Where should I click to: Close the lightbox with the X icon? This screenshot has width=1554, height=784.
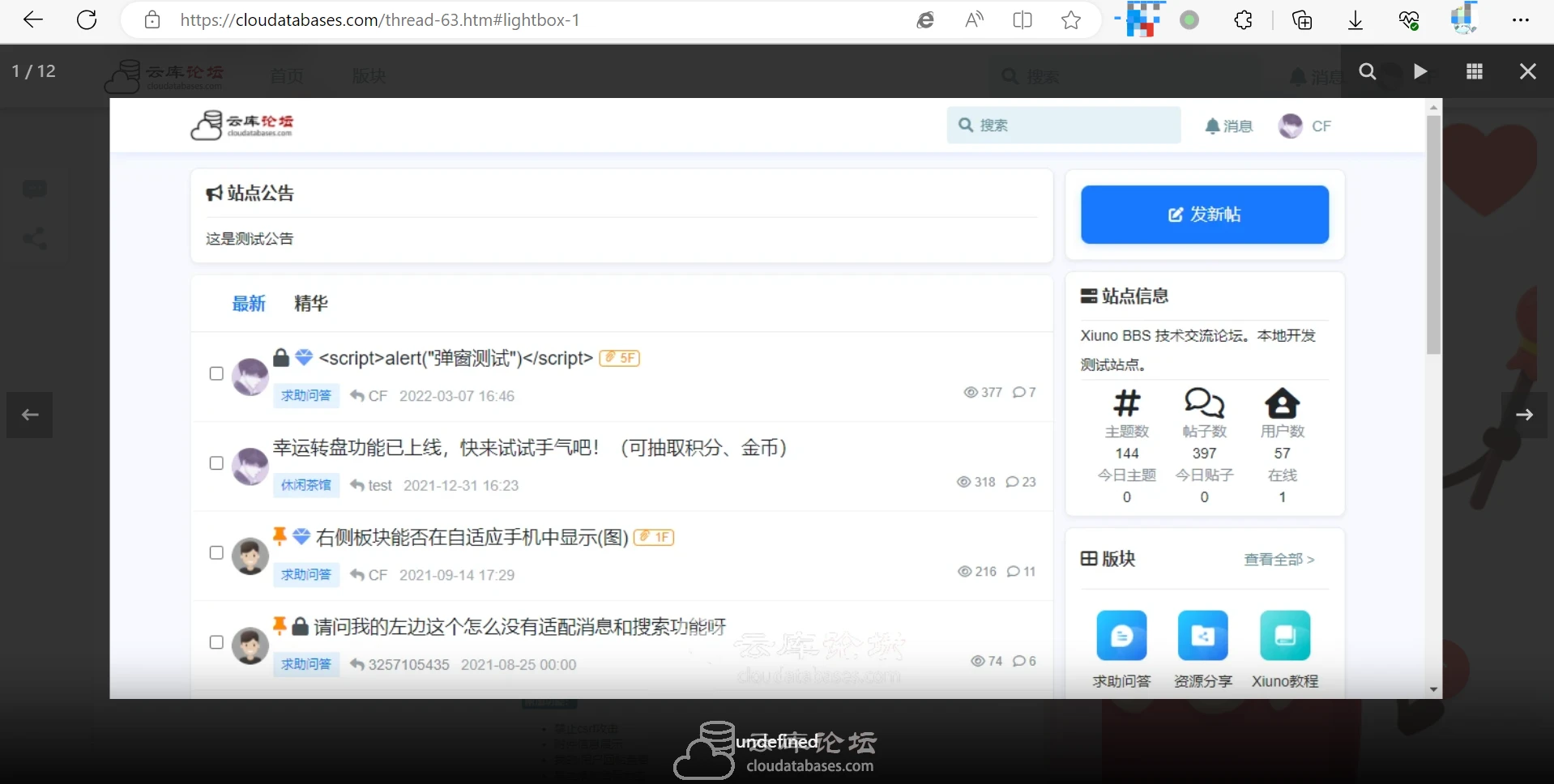pyautogui.click(x=1528, y=71)
